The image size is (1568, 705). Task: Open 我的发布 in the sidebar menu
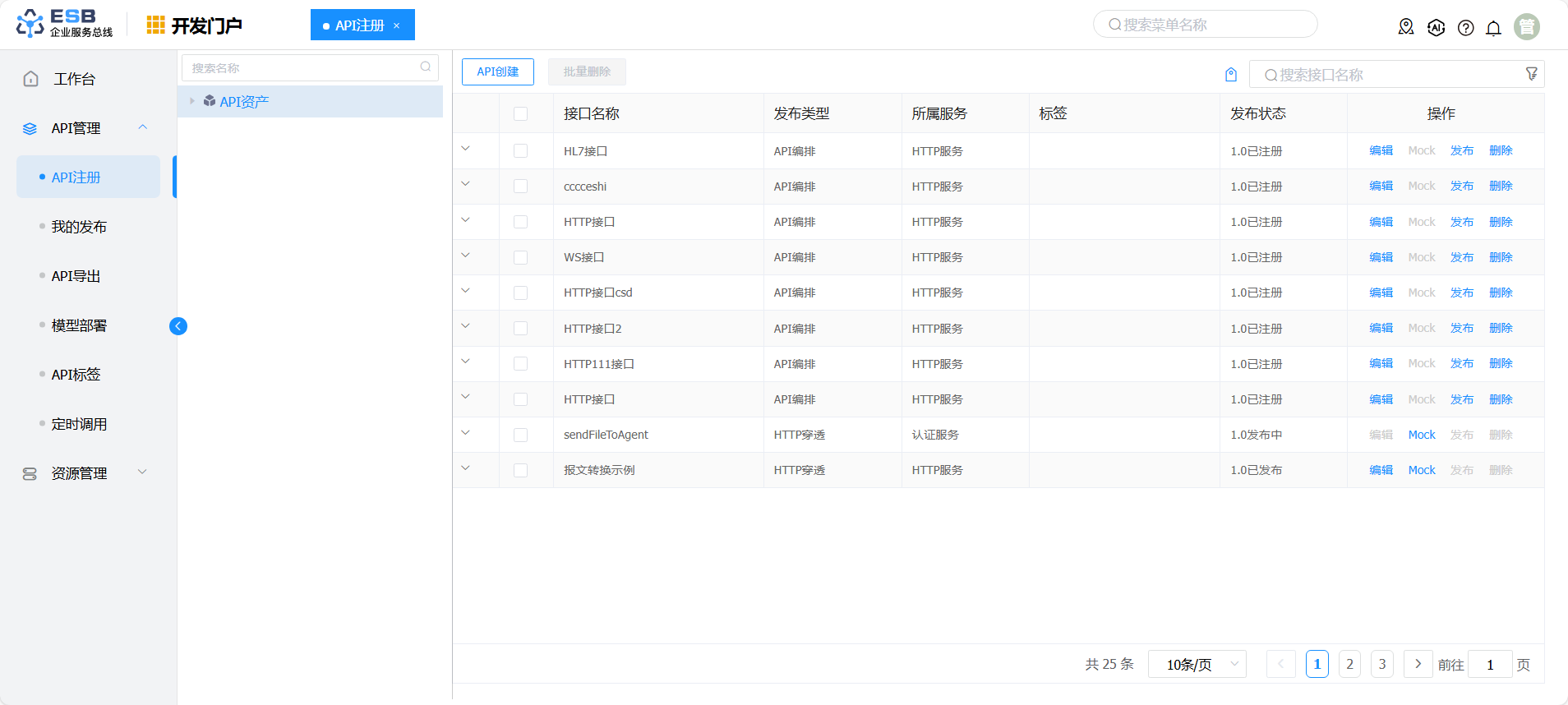[x=79, y=227]
